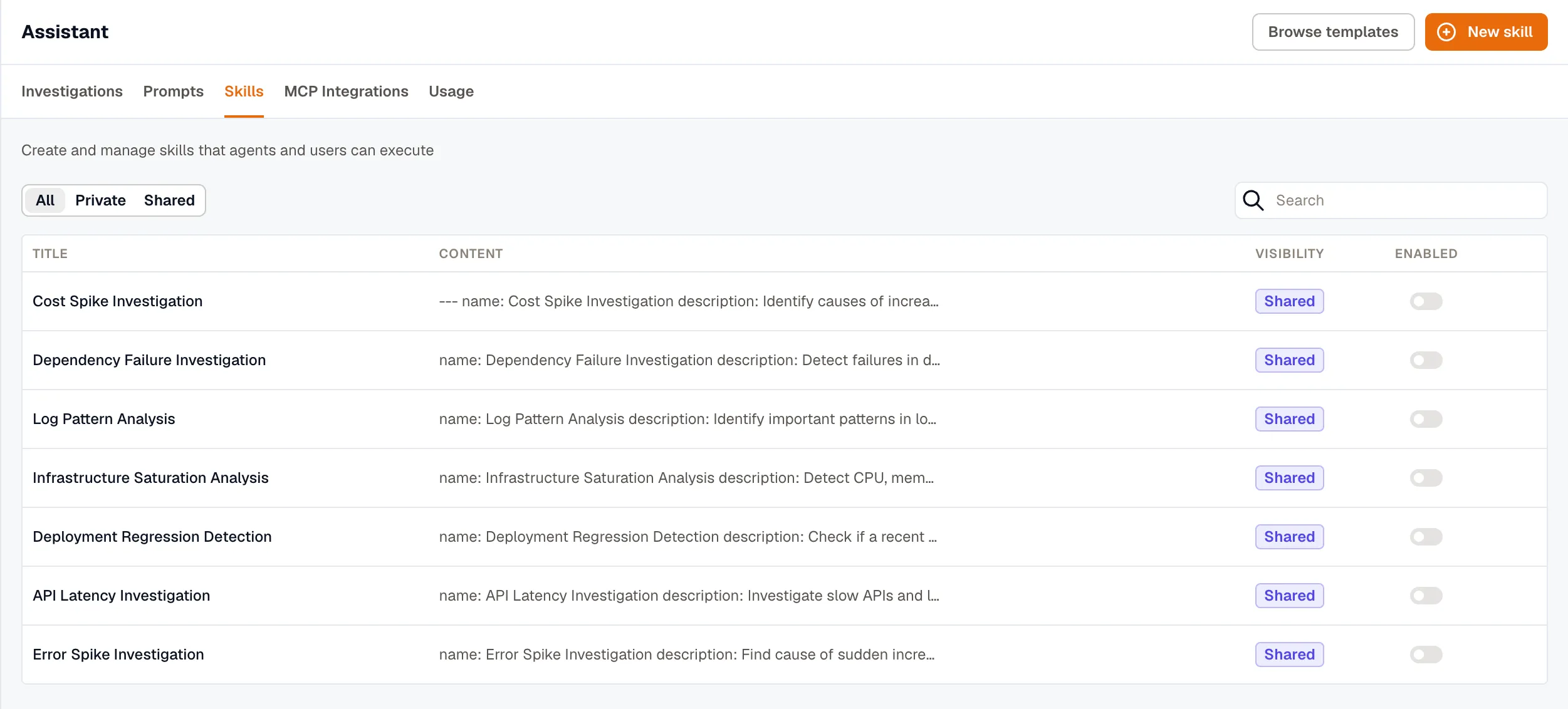The image size is (1568, 709).
Task: Open the Cost Spike Investigation skill title
Action: click(117, 301)
